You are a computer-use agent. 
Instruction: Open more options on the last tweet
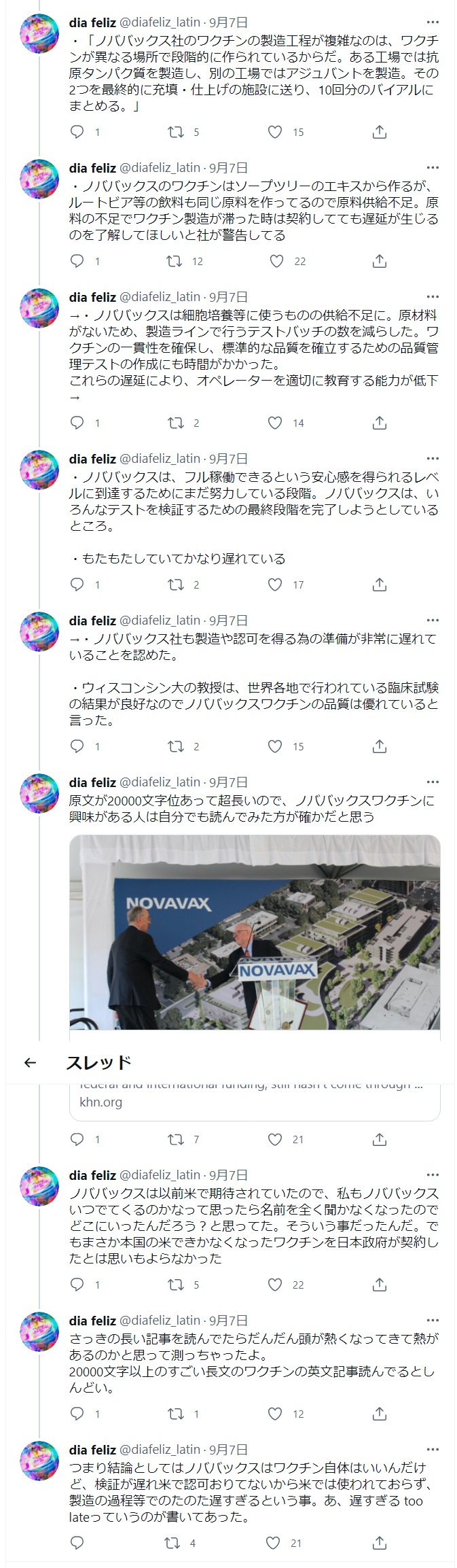pos(432,1450)
